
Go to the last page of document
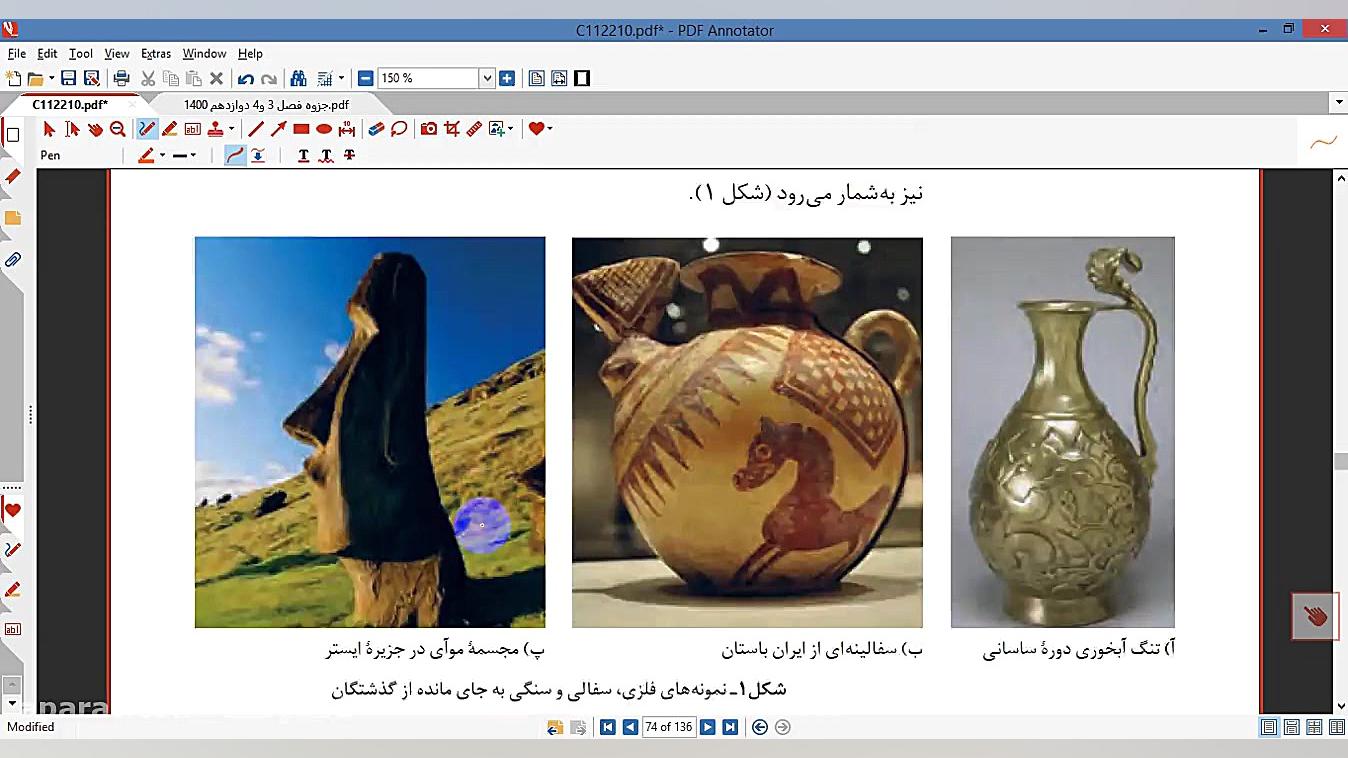728,727
